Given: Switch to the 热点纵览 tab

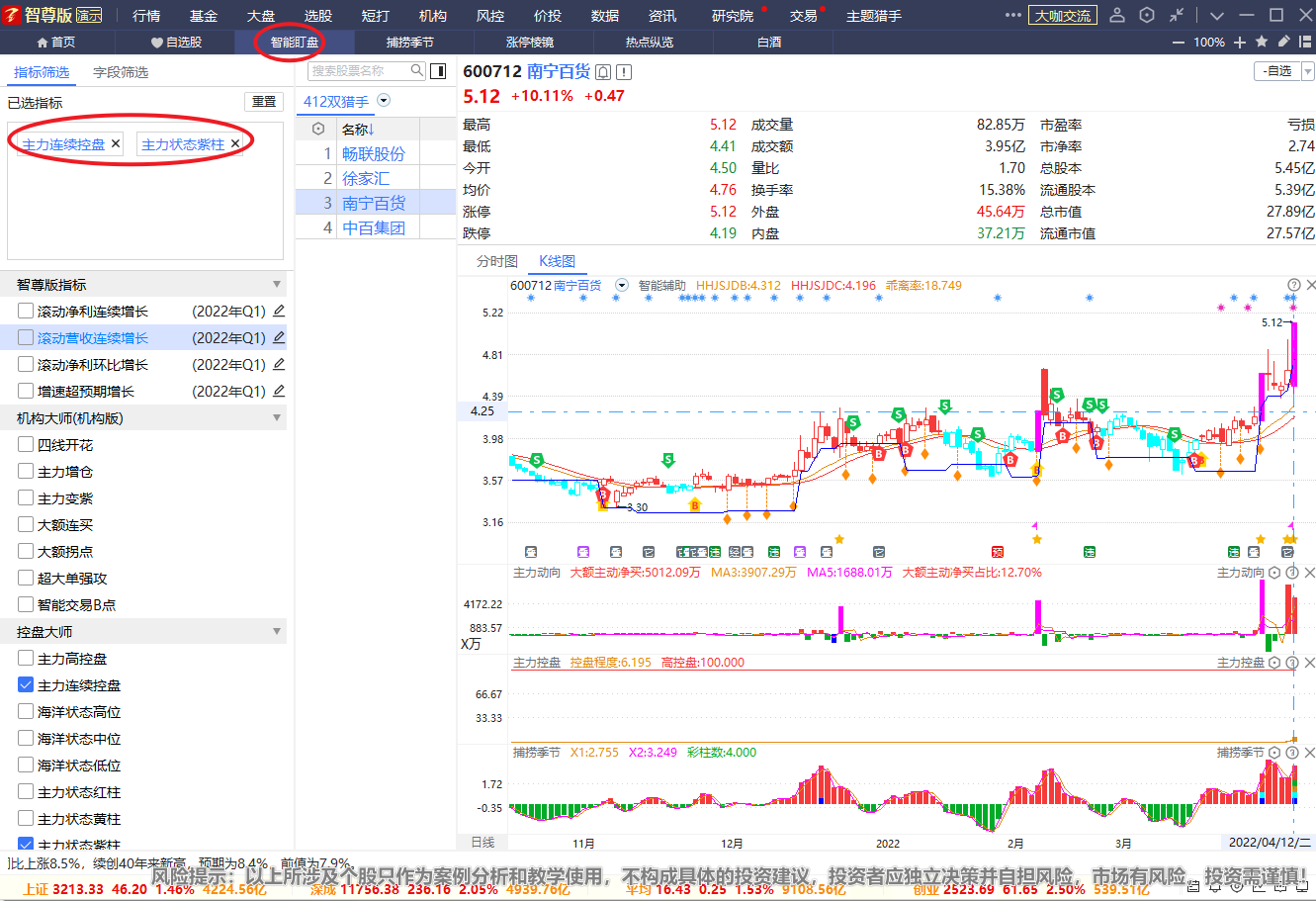Looking at the screenshot, I should pyautogui.click(x=650, y=43).
